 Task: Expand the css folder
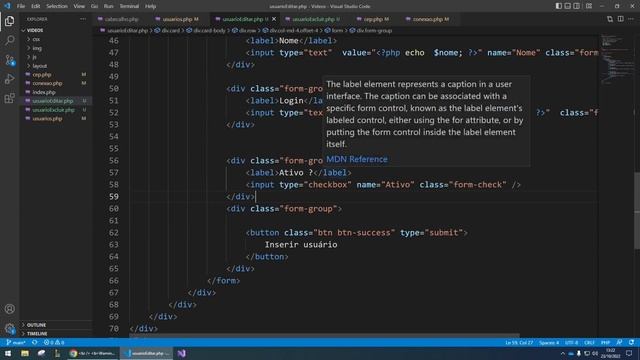coord(36,39)
